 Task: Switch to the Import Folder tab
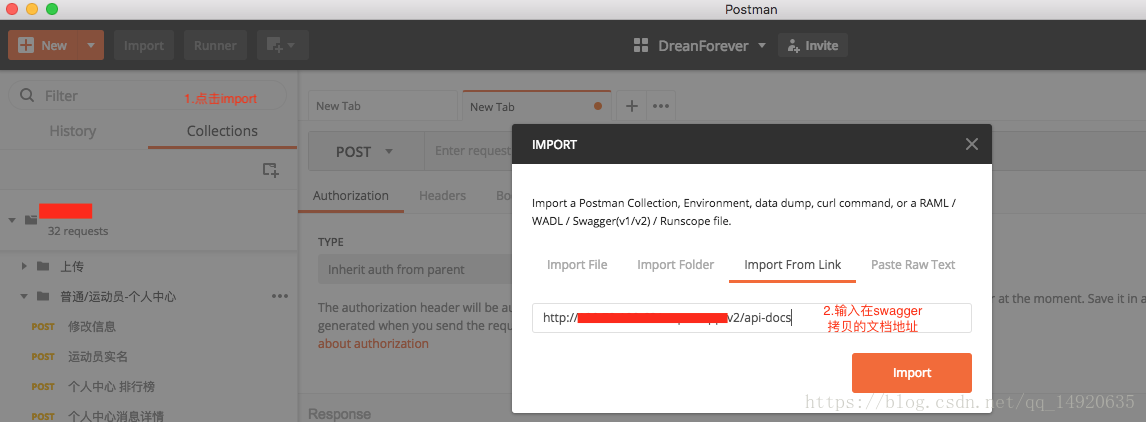pos(675,265)
